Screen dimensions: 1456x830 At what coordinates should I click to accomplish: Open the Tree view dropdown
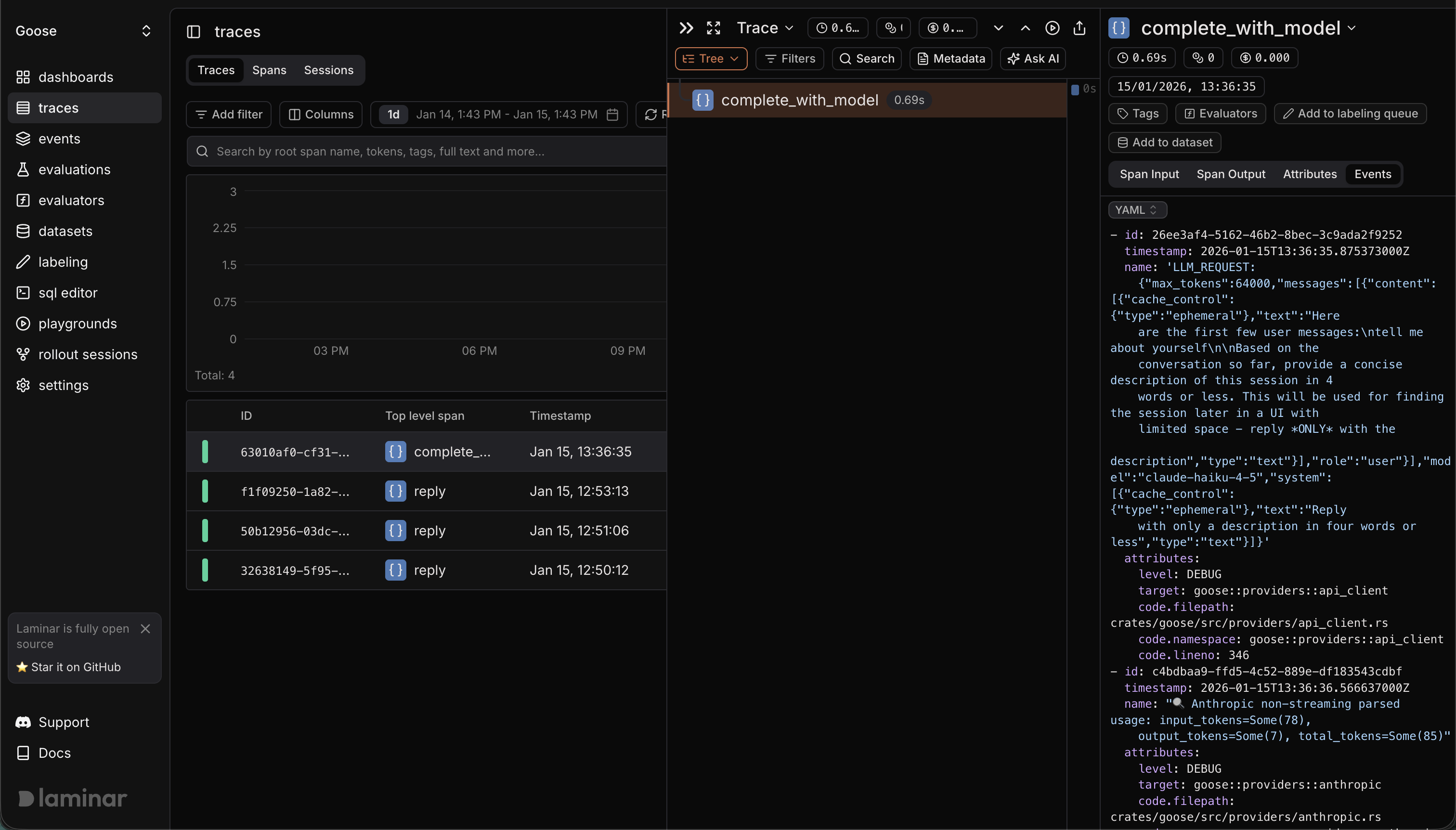click(711, 59)
